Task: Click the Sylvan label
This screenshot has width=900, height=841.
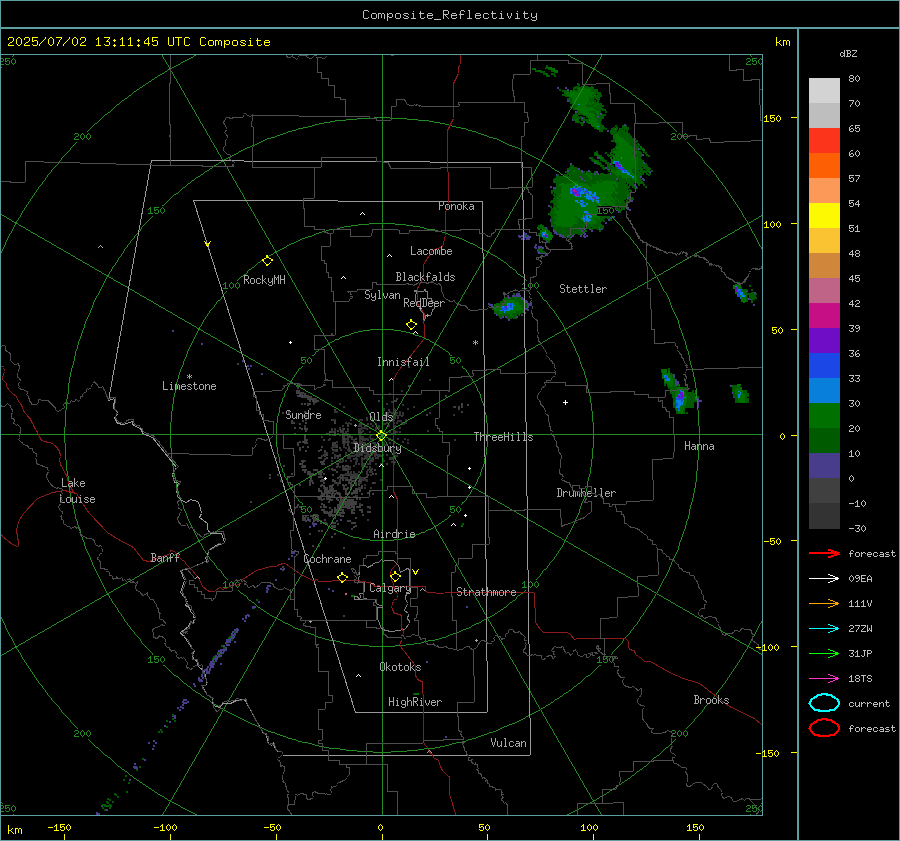Action: coord(382,294)
